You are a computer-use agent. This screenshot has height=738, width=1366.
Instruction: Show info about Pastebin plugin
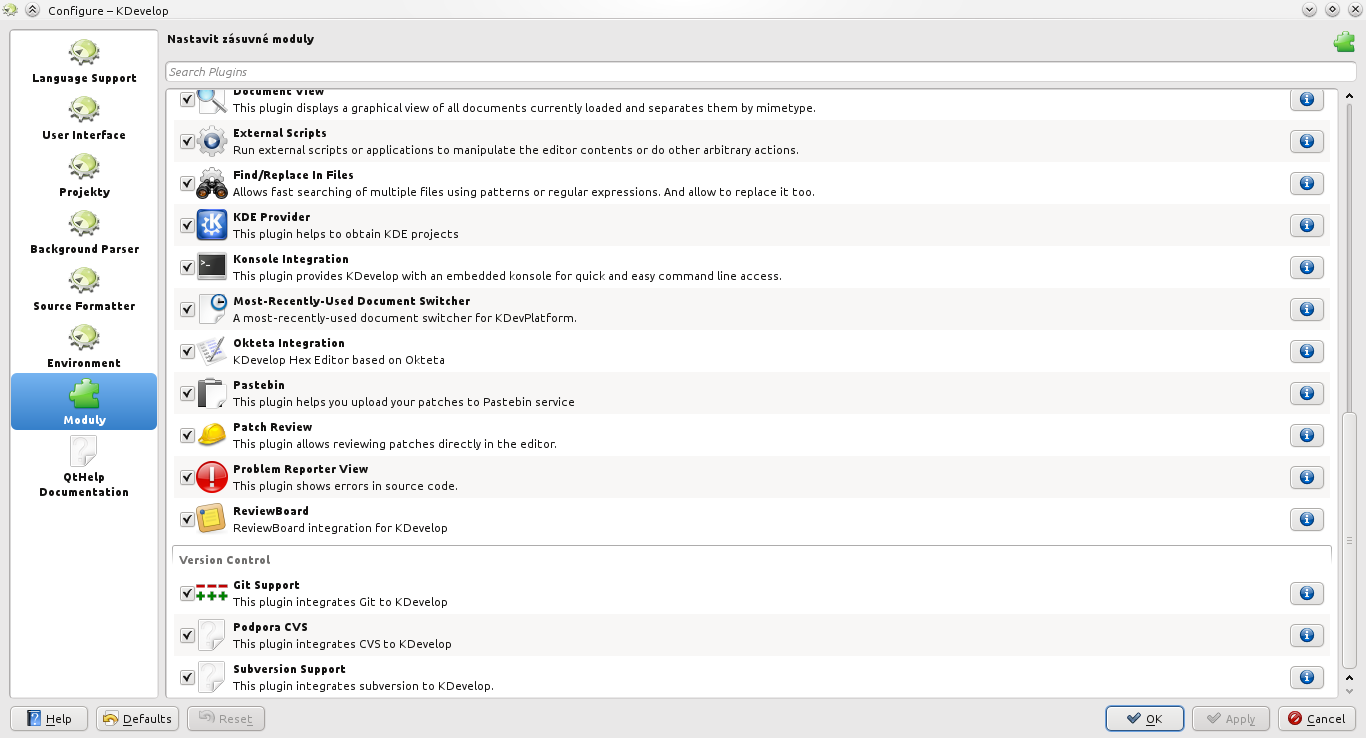(x=1306, y=393)
